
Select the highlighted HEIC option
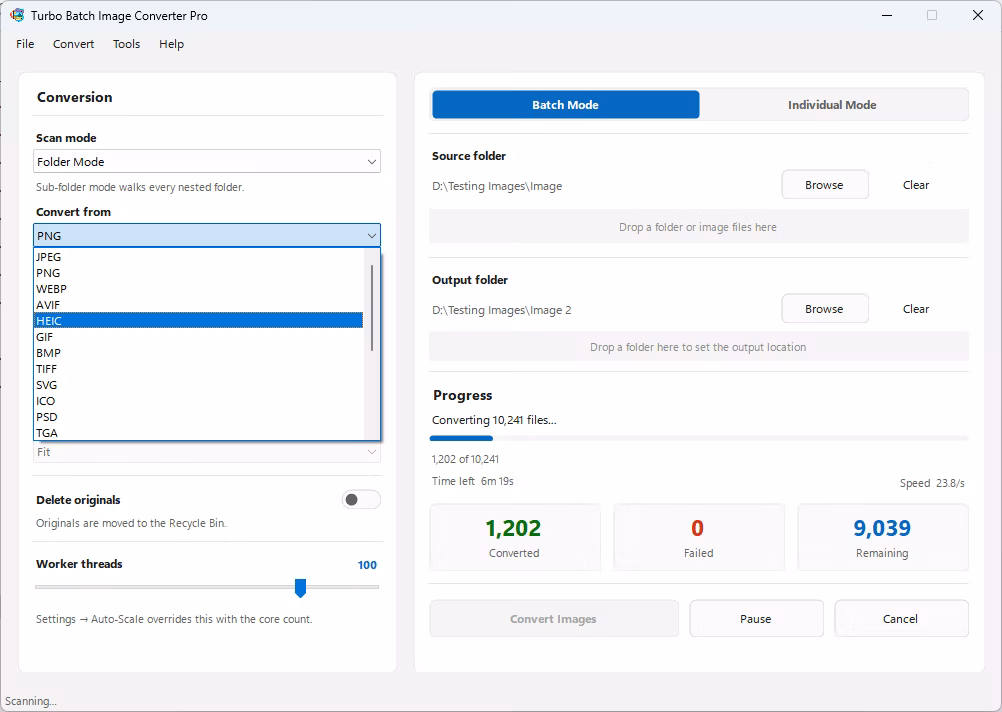(x=198, y=321)
